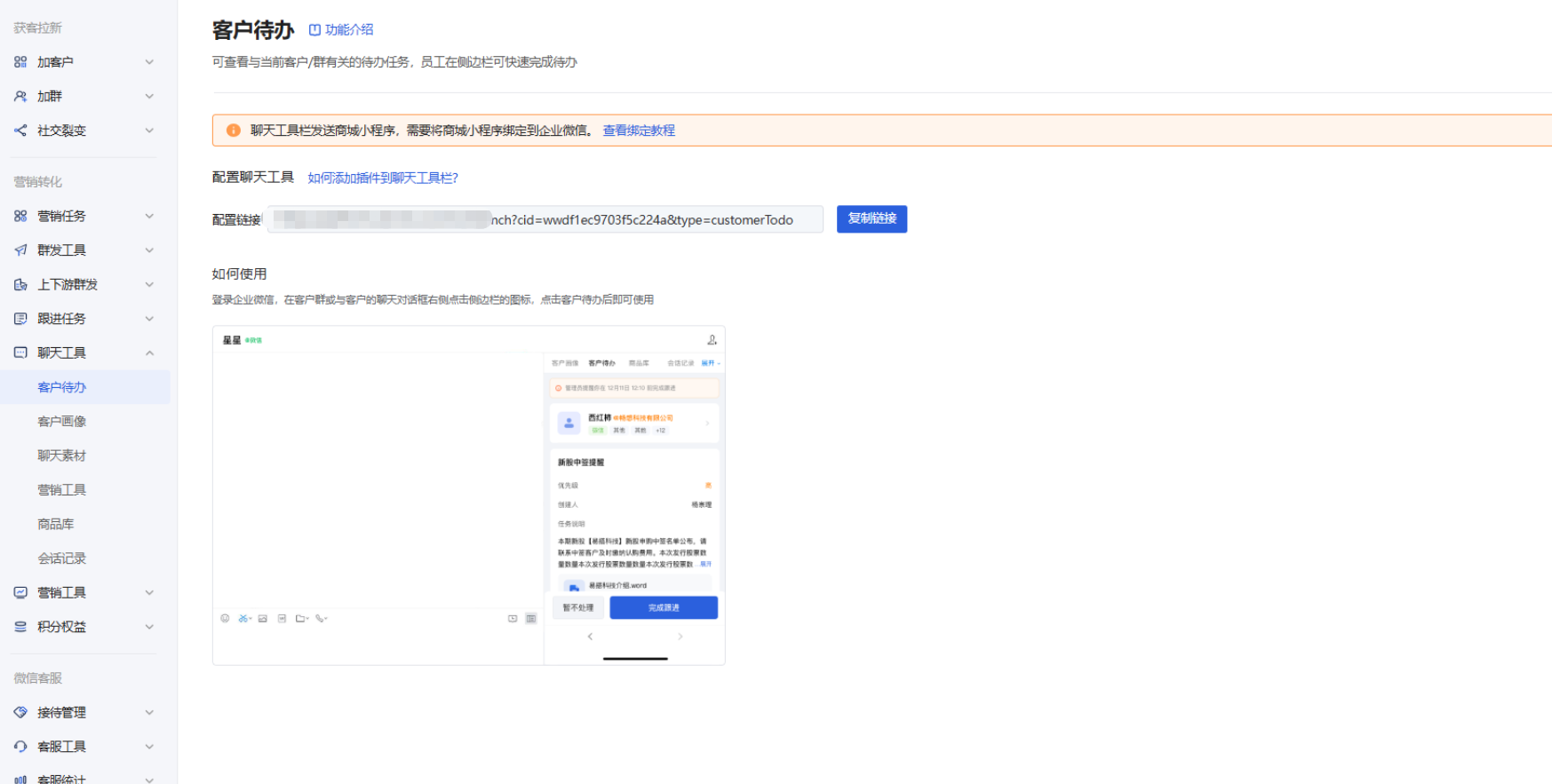Click the 跟进任务 list icon
The height and width of the screenshot is (784, 1552).
(20, 319)
